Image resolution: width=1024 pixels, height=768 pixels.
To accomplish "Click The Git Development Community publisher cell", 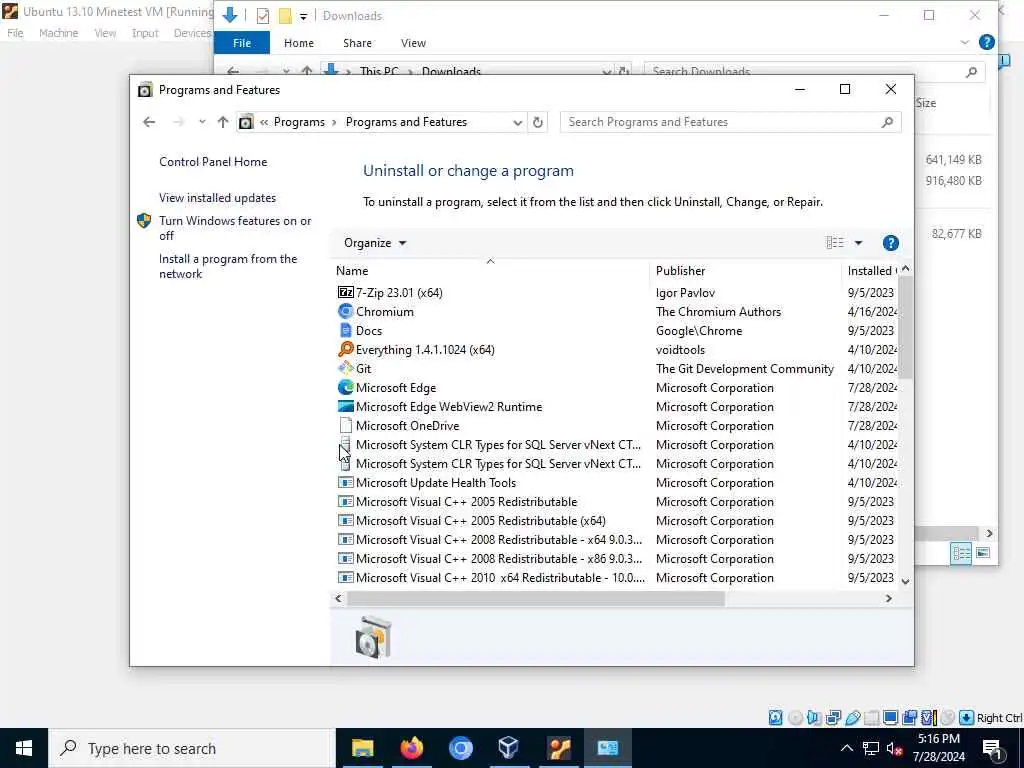I will pyautogui.click(x=744, y=368).
